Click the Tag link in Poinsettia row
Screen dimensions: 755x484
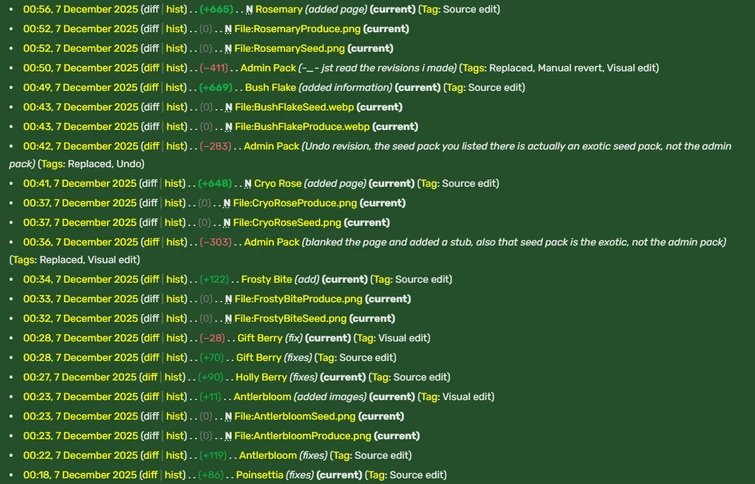[376, 475]
